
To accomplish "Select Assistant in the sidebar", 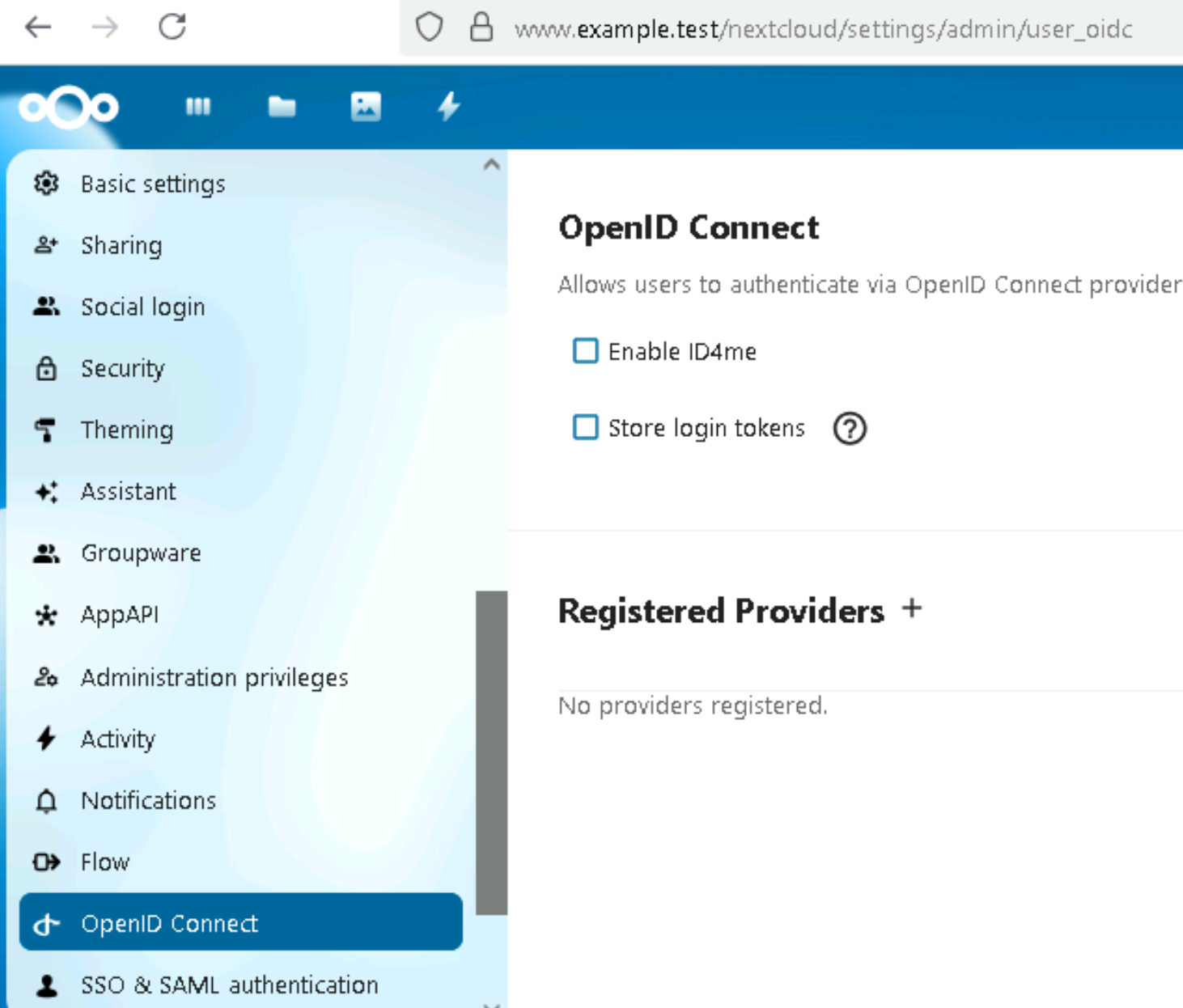I will point(240,491).
